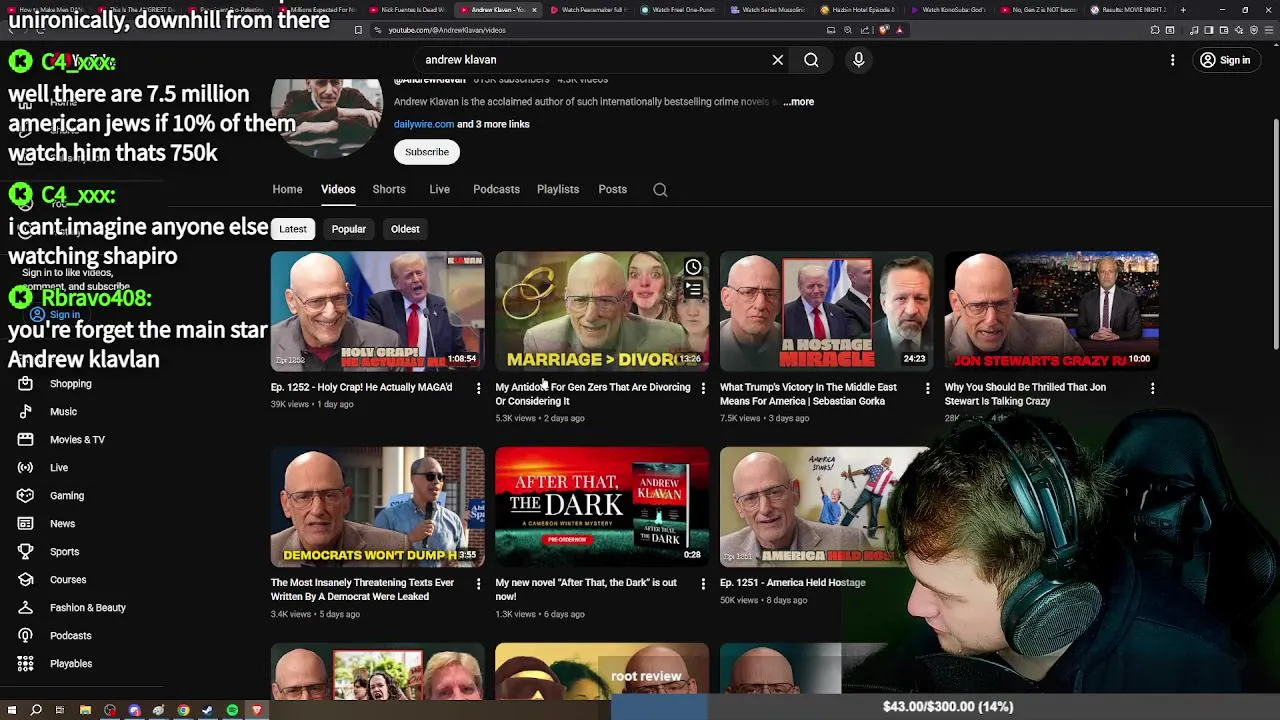The width and height of the screenshot is (1280, 720).
Task: Select the Videos tab
Action: point(338,189)
